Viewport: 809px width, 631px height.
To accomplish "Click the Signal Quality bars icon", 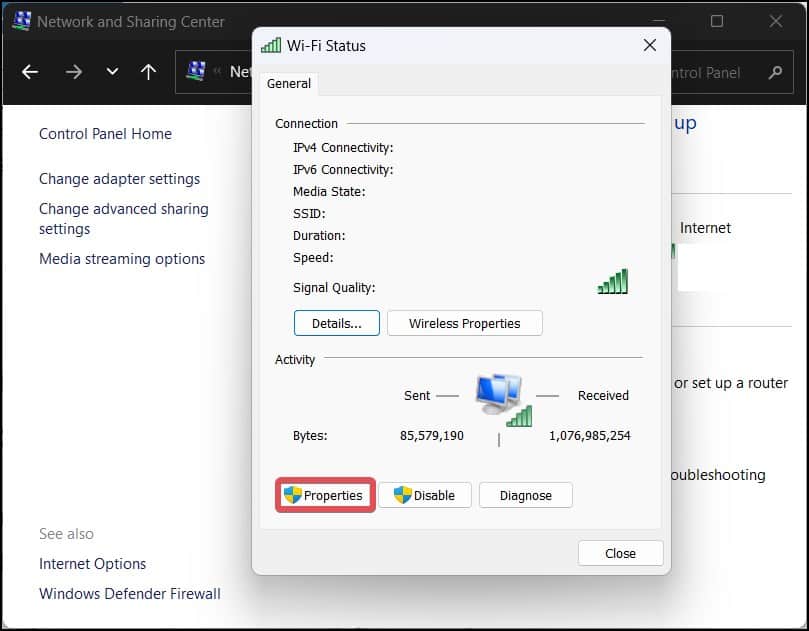I will [613, 282].
